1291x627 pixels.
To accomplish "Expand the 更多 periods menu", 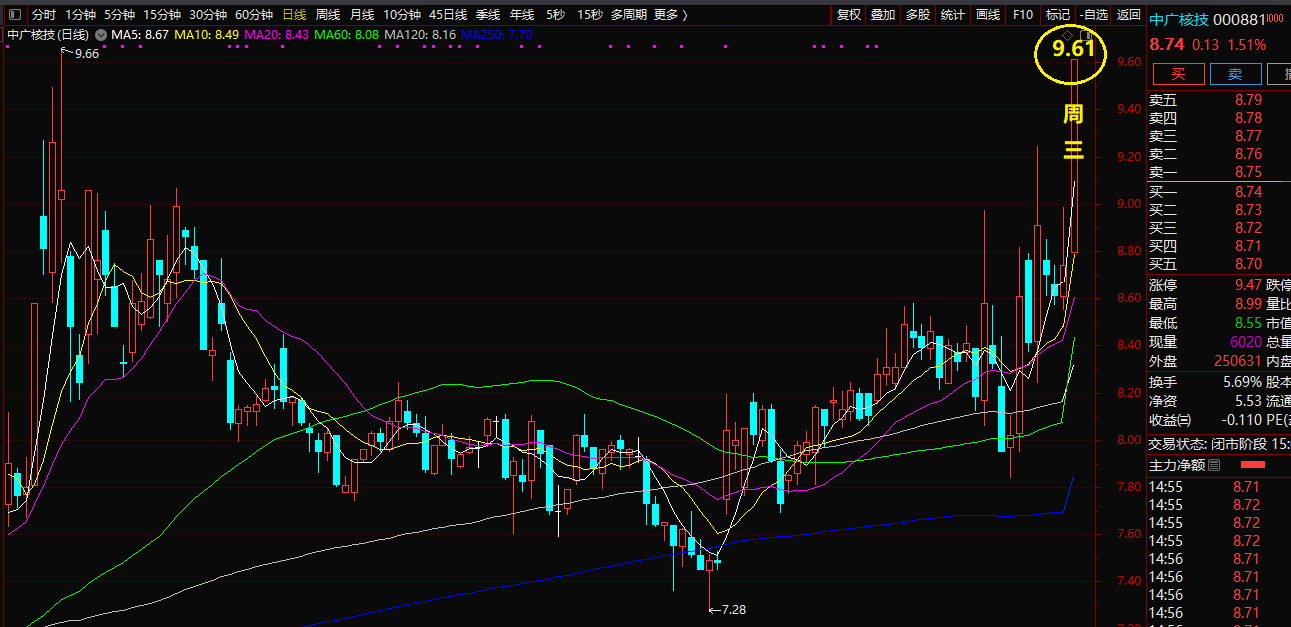I will pyautogui.click(x=670, y=15).
